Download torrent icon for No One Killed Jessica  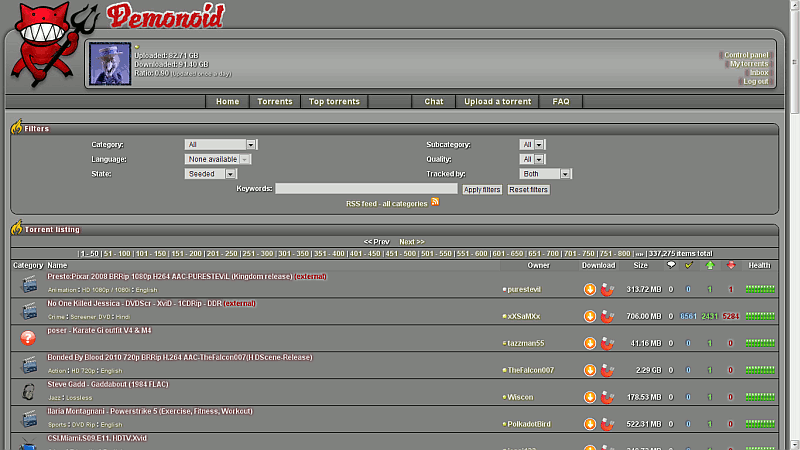[590, 316]
